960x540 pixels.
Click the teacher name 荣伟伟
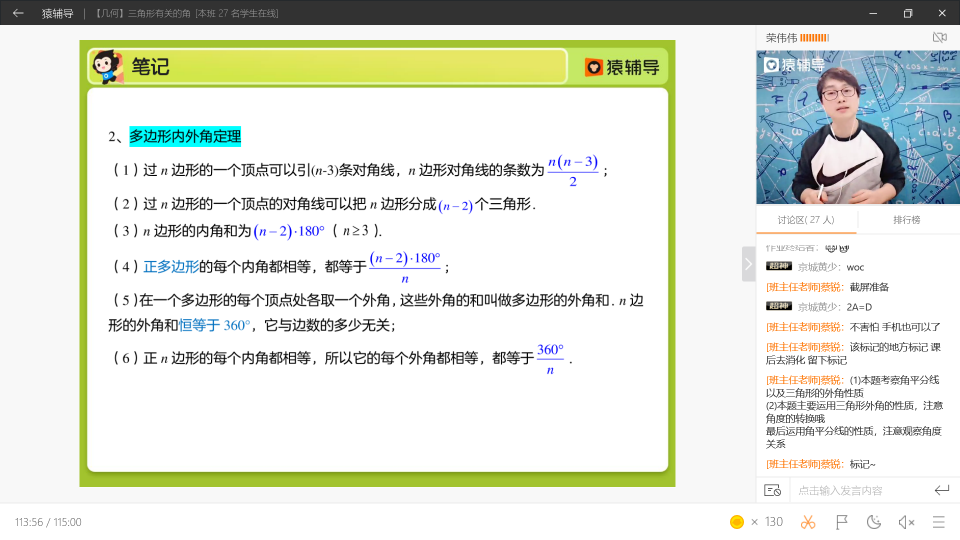click(x=783, y=37)
